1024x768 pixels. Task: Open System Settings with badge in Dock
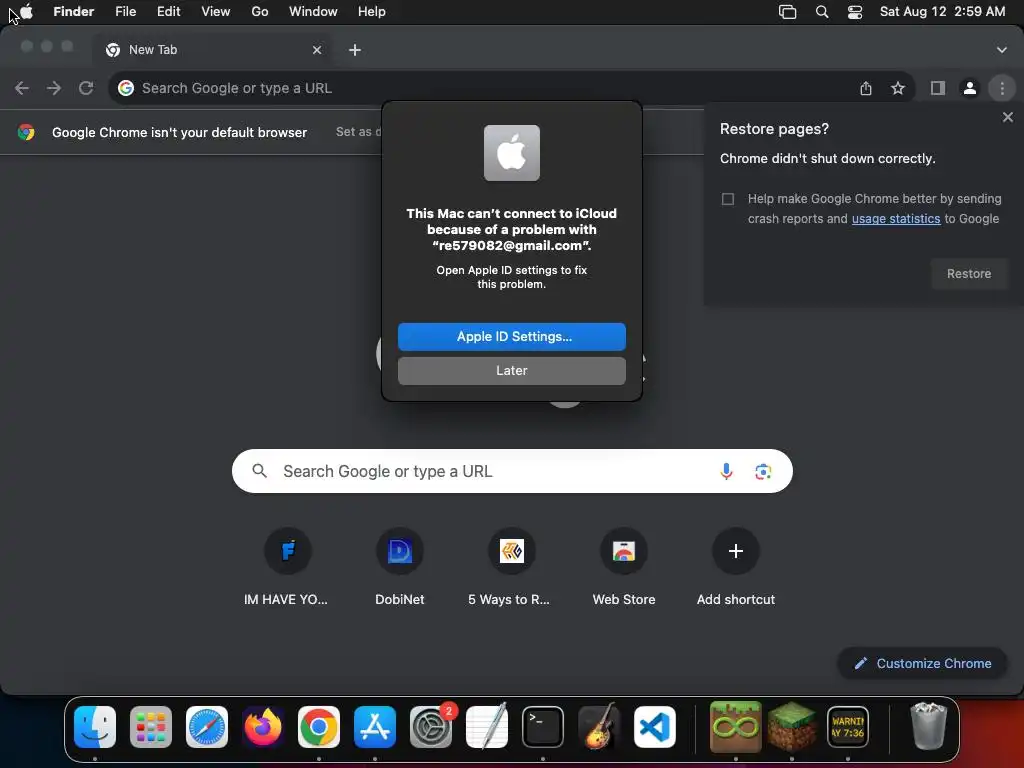click(431, 727)
